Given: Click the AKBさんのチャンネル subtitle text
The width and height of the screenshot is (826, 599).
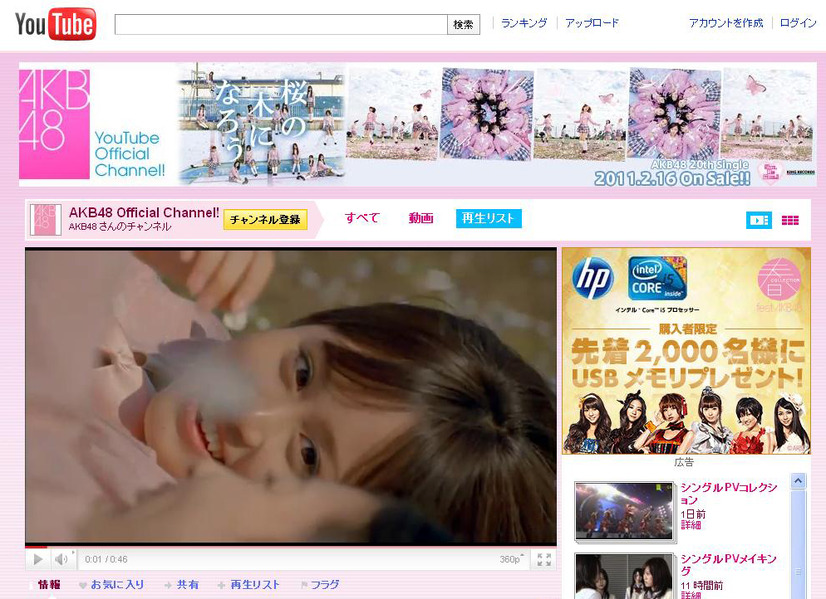Looking at the screenshot, I should pyautogui.click(x=120, y=227).
